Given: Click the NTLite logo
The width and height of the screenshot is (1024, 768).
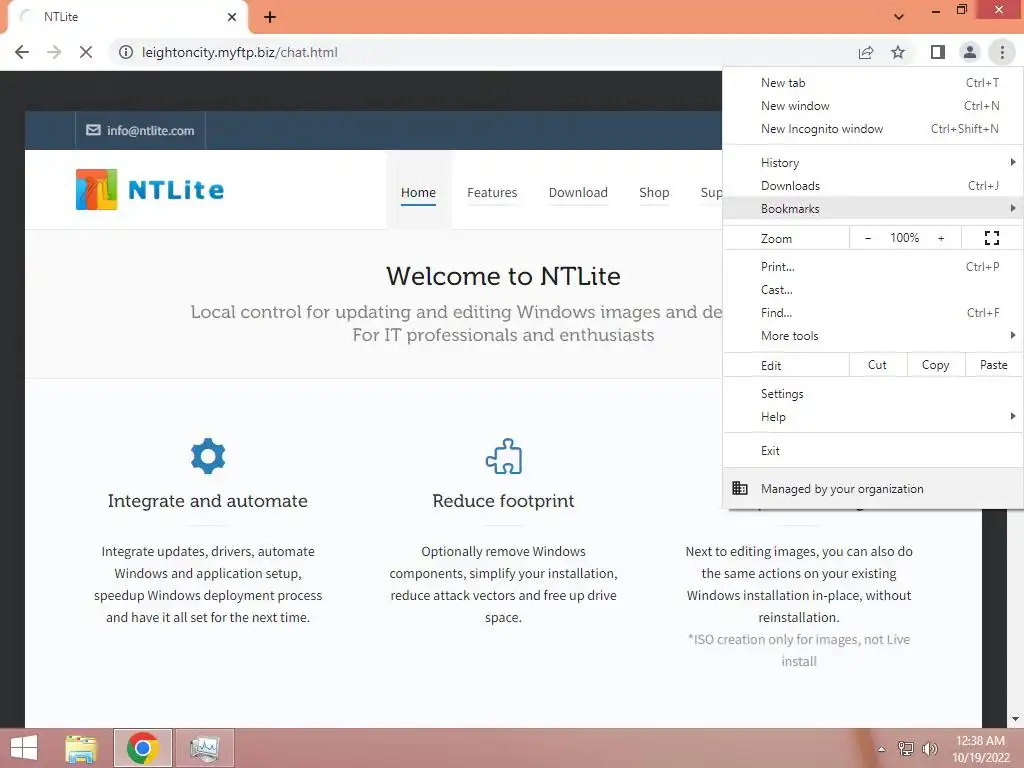Looking at the screenshot, I should click(x=150, y=189).
